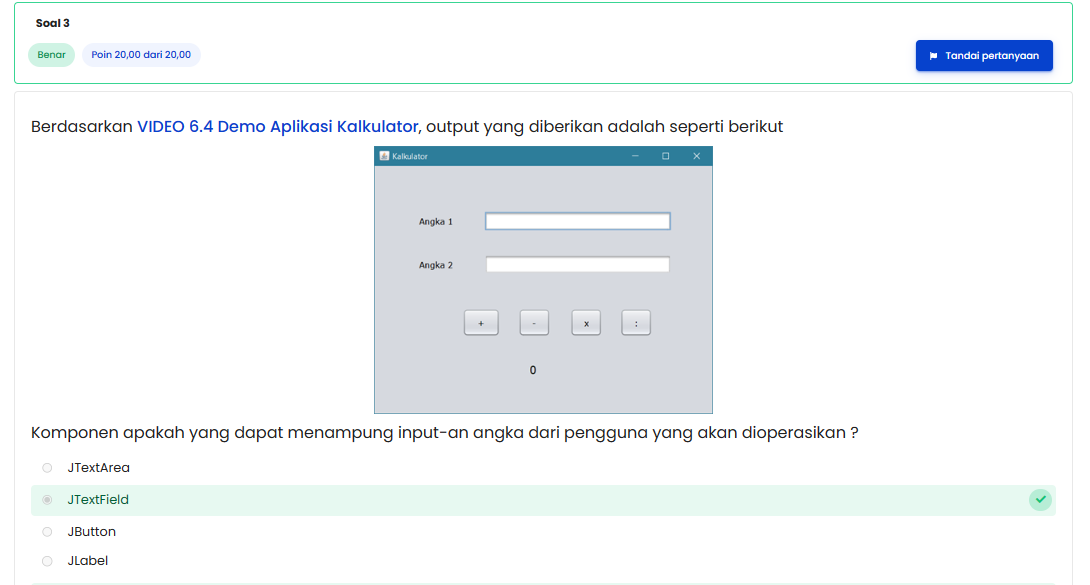Click the question text starting with Komponen apakah
Image resolution: width=1090 pixels, height=585 pixels.
tap(445, 433)
